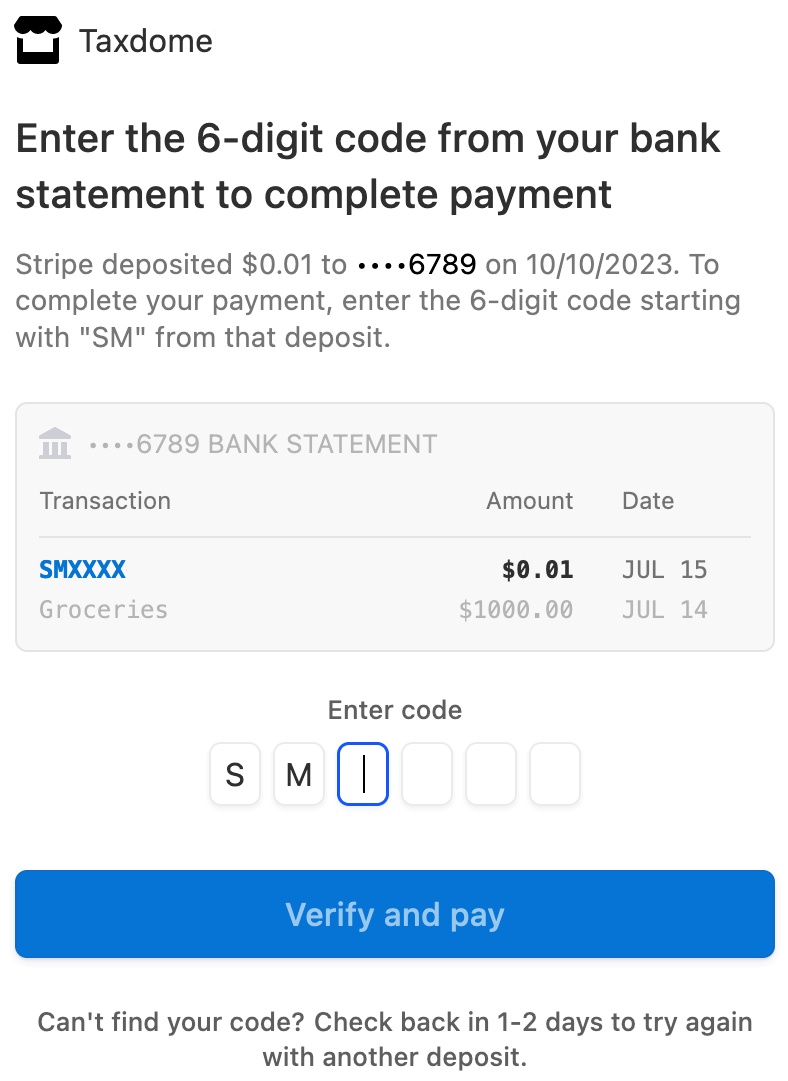Click the $0.01 deposit amount
Image resolution: width=788 pixels, height=1081 pixels.
point(537,570)
